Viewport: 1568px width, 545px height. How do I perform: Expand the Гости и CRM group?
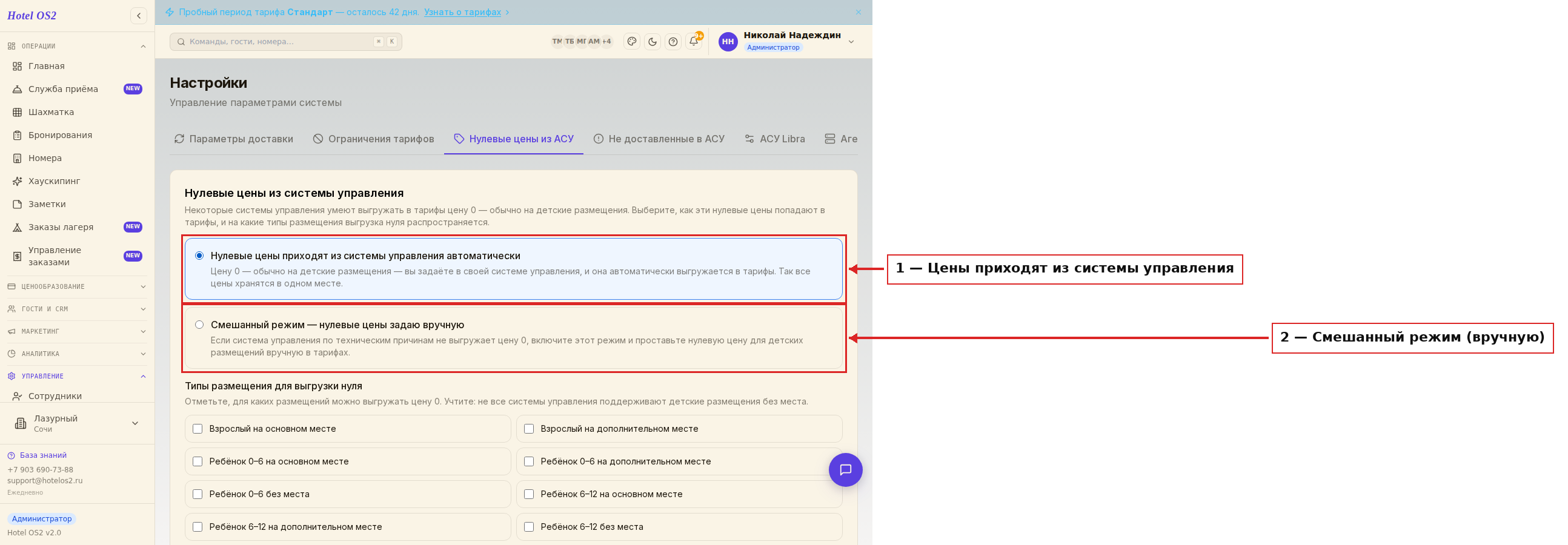[78, 309]
